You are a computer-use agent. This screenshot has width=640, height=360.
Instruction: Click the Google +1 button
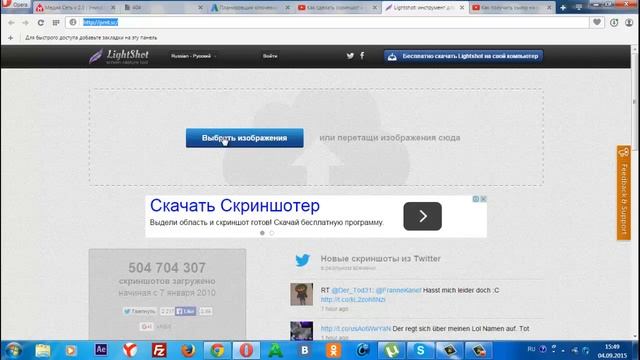pyautogui.click(x=147, y=327)
